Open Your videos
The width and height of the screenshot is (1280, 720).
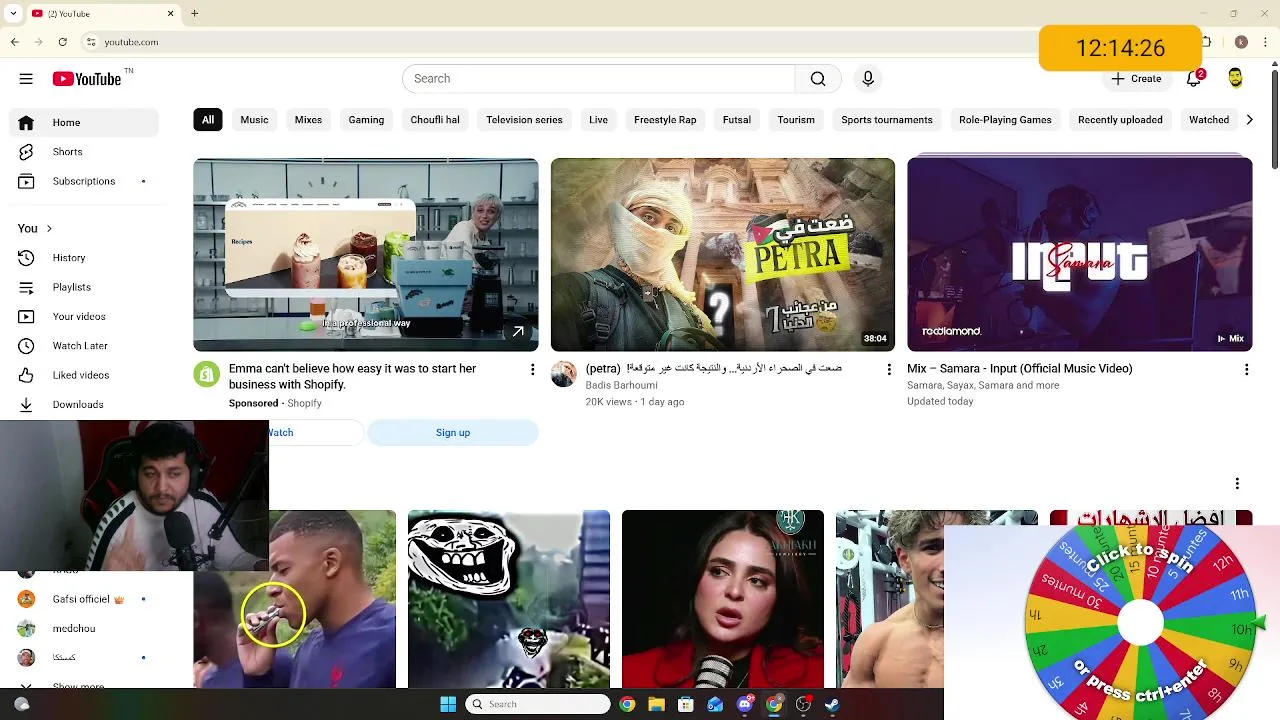pyautogui.click(x=84, y=316)
